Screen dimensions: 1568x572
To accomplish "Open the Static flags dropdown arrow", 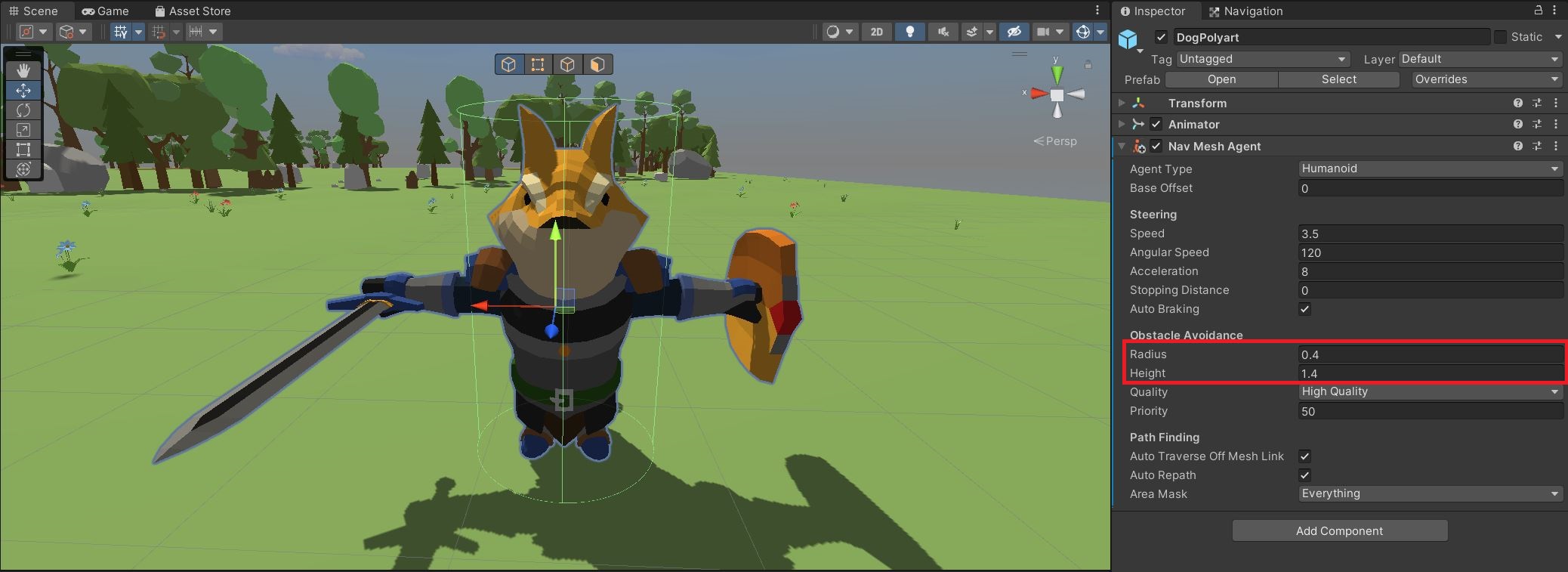I will (x=1557, y=37).
